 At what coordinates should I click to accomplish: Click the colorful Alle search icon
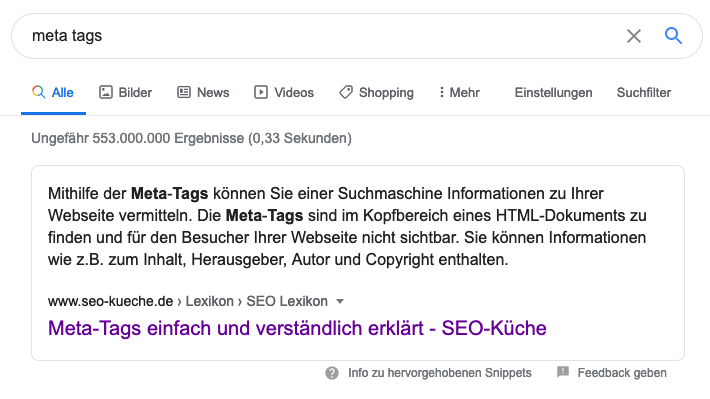click(x=38, y=92)
